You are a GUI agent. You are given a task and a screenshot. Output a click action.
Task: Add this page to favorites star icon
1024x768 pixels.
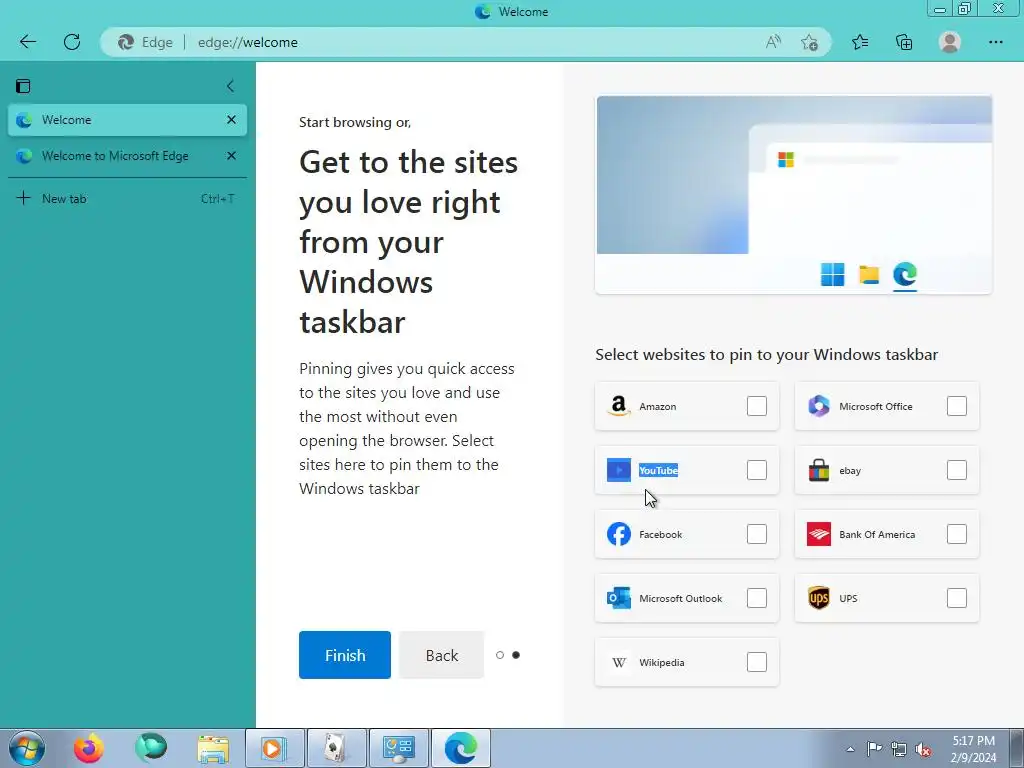809,42
